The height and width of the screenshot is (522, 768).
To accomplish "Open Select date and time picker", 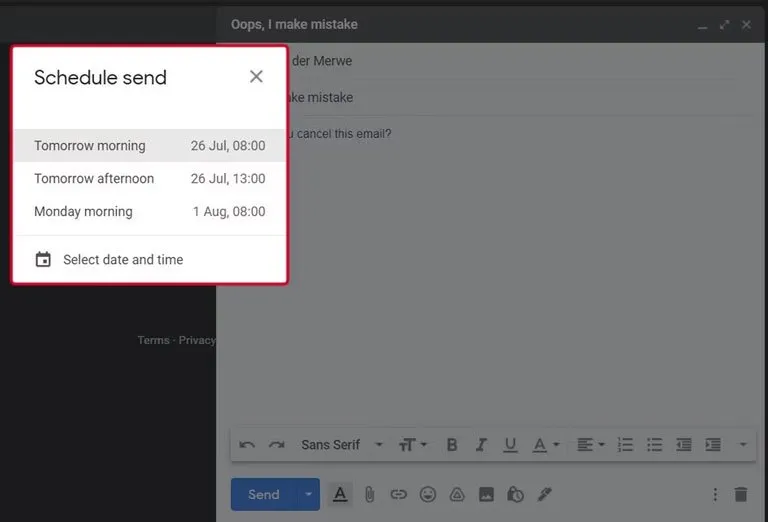I will pyautogui.click(x=122, y=260).
